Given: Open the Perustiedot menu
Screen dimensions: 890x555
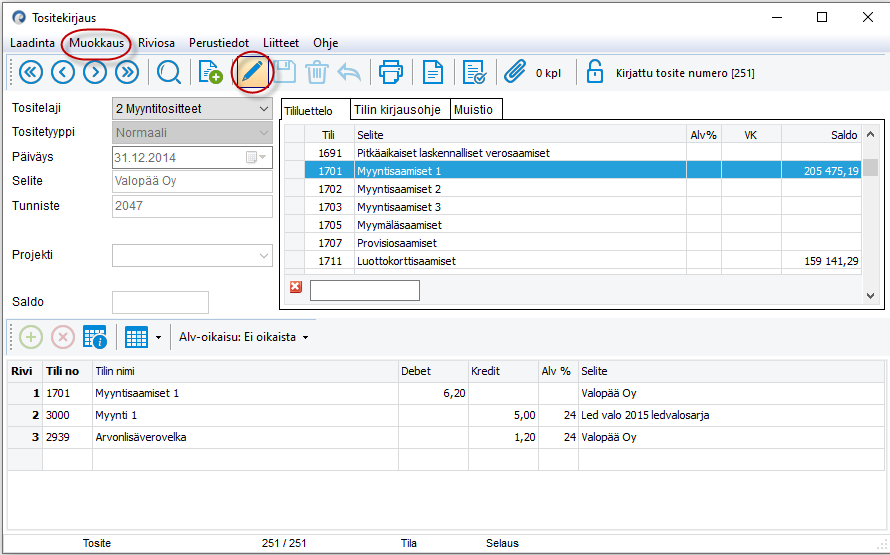Looking at the screenshot, I should coord(219,43).
